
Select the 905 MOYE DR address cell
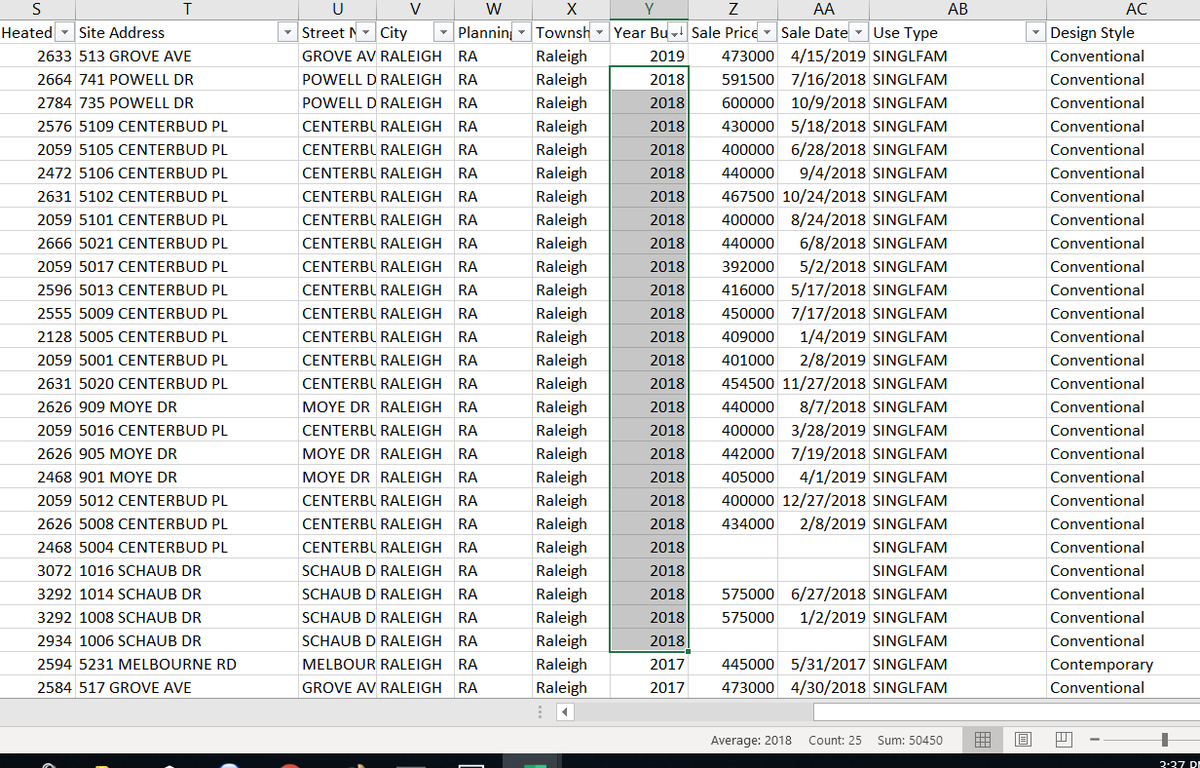pos(187,453)
